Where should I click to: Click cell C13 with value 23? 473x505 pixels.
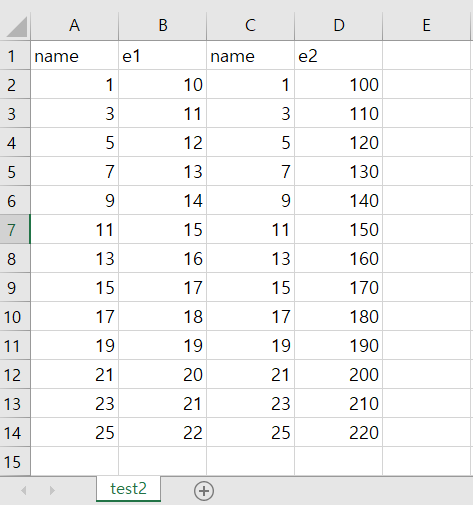[x=250, y=403]
